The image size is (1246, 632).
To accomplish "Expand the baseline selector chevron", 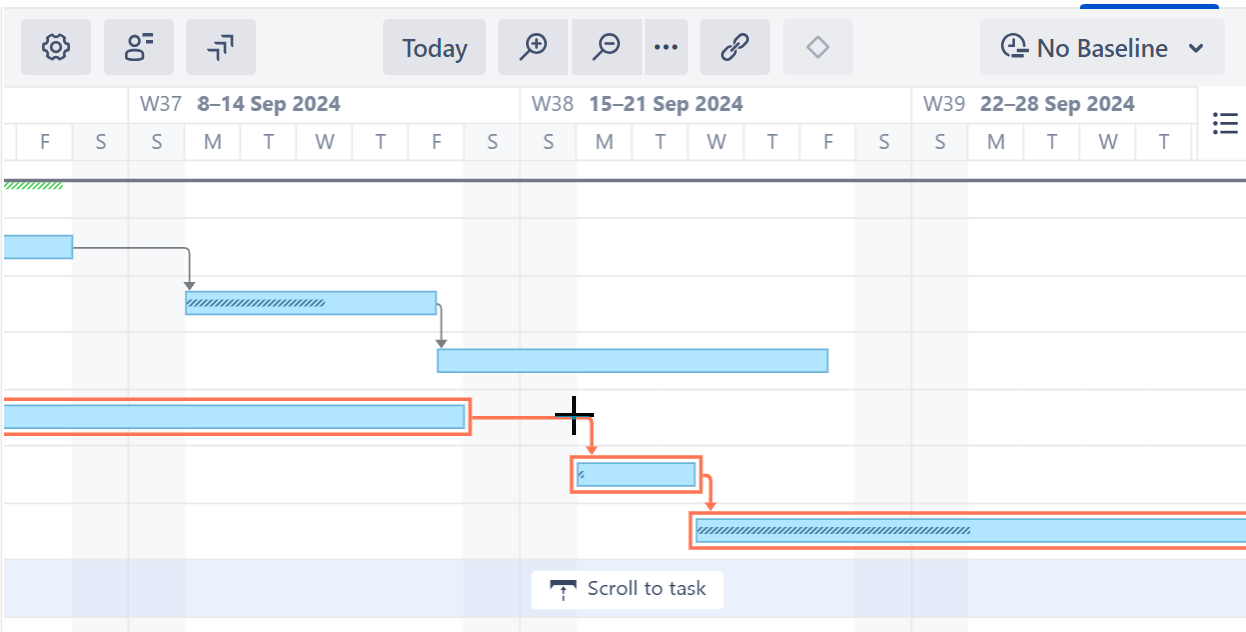I will pos(1196,47).
